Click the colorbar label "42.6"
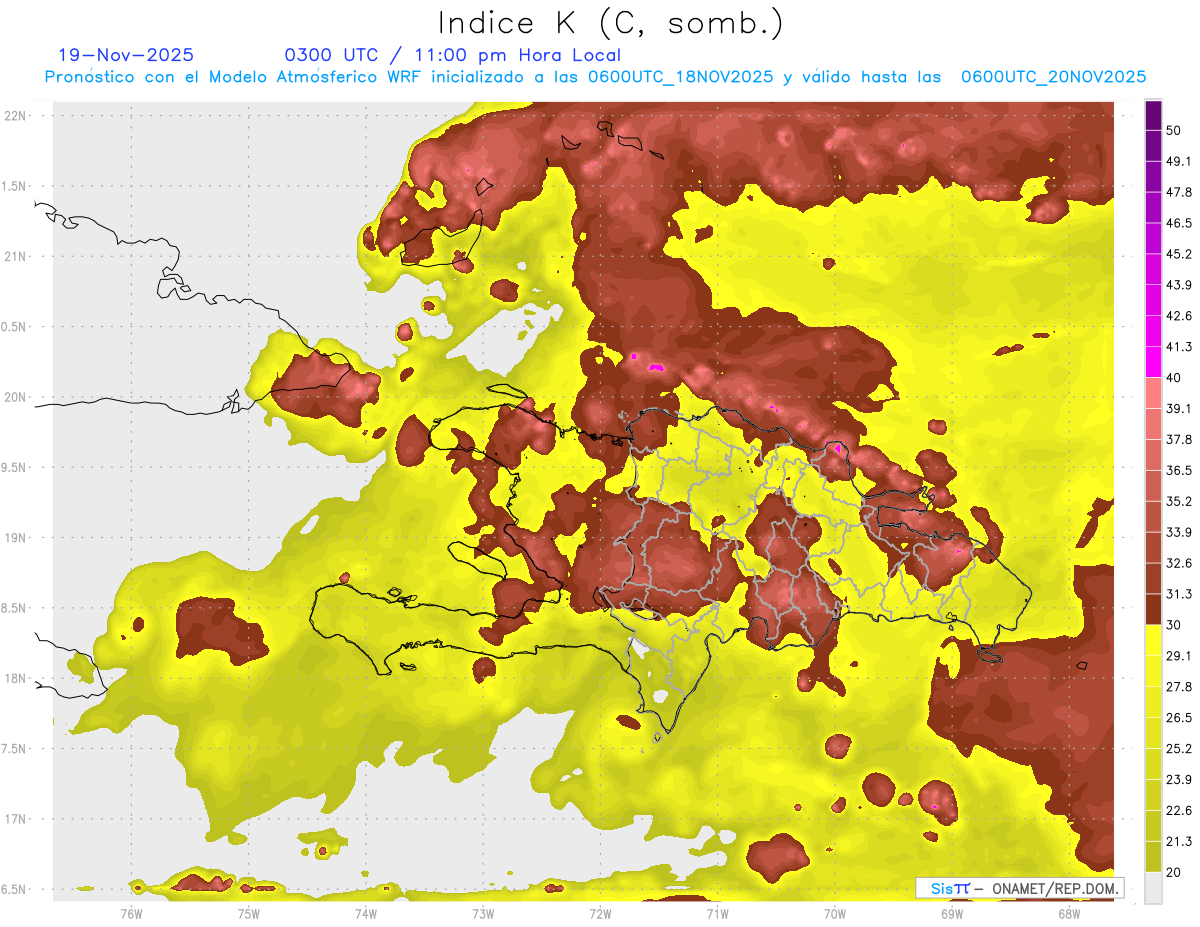This screenshot has width=1200, height=927. pyautogui.click(x=1179, y=316)
